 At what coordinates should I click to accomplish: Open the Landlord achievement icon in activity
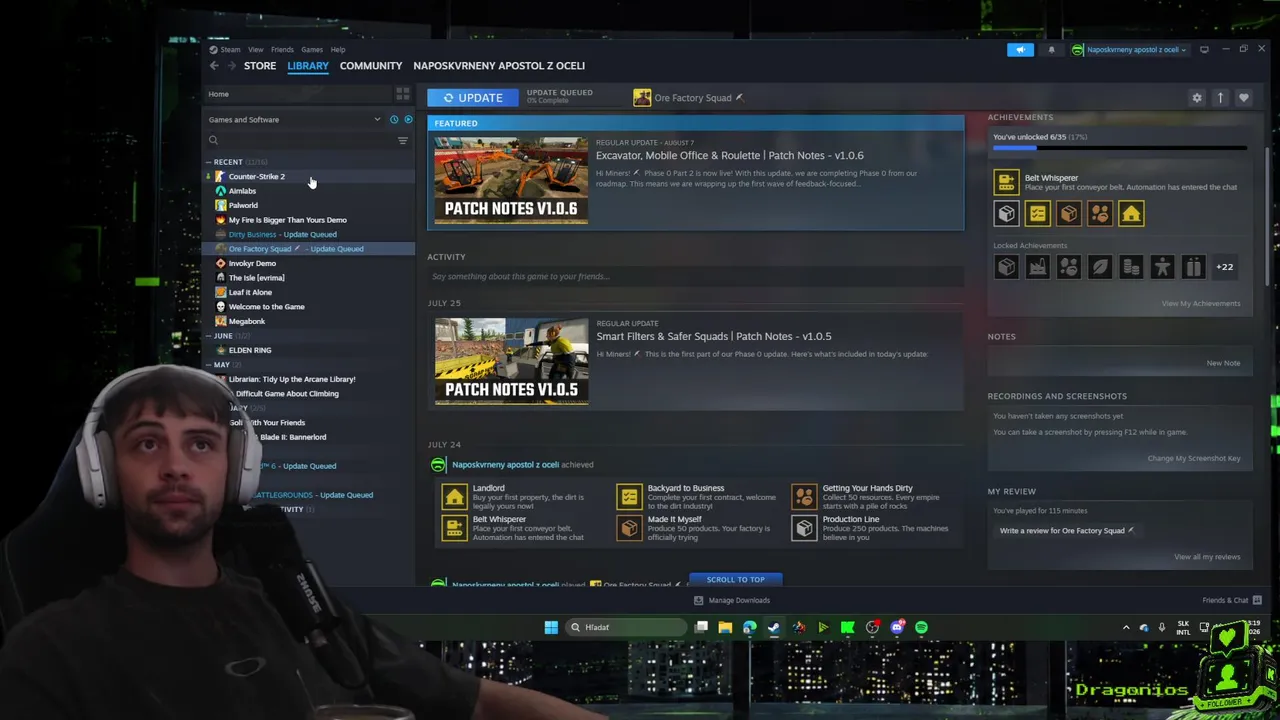pyautogui.click(x=455, y=496)
